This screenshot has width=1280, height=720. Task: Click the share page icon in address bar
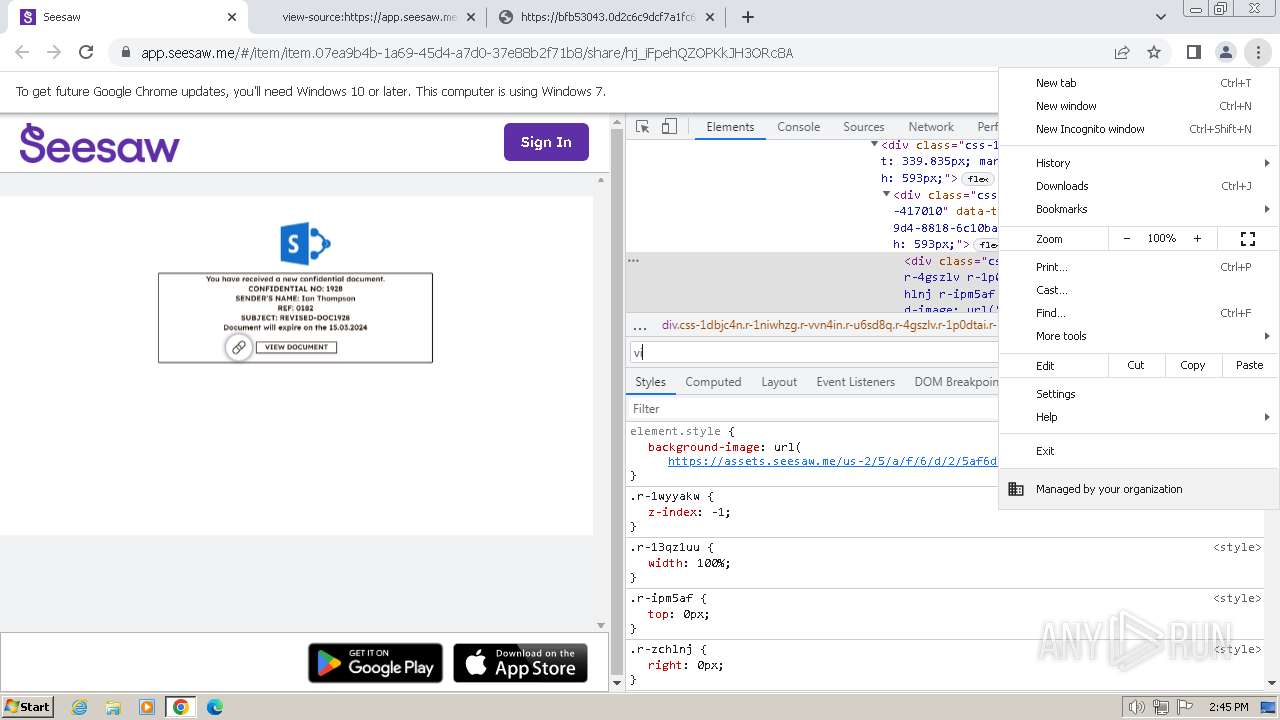1122,52
